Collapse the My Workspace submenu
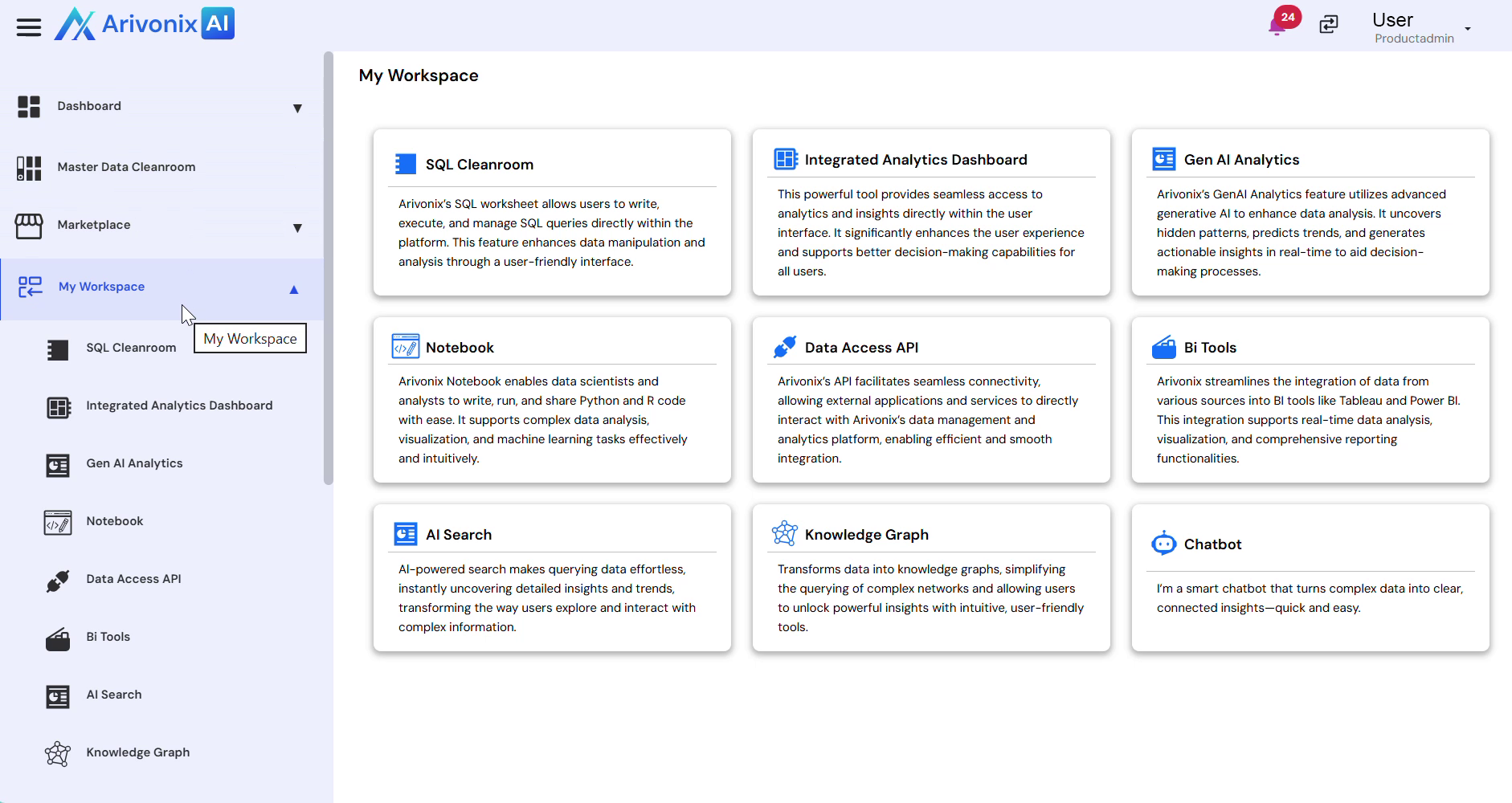The height and width of the screenshot is (803, 1512). click(294, 290)
